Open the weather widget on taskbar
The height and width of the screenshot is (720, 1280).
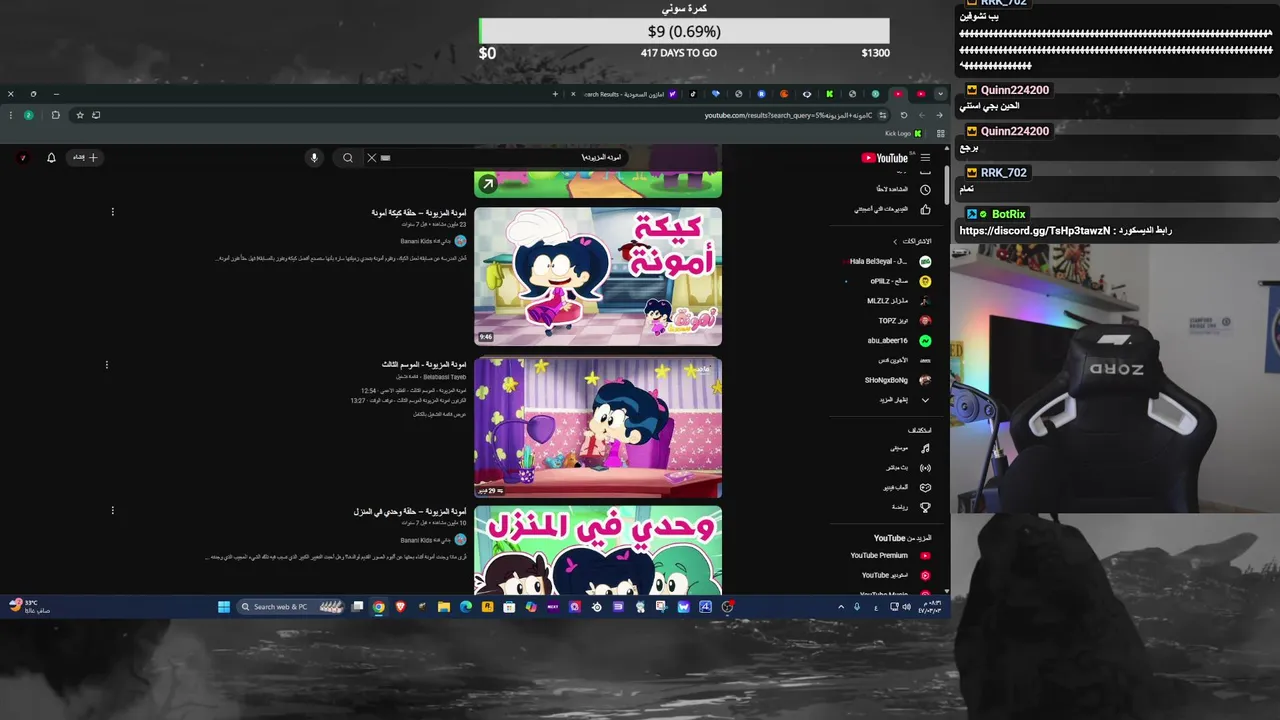tap(28, 607)
